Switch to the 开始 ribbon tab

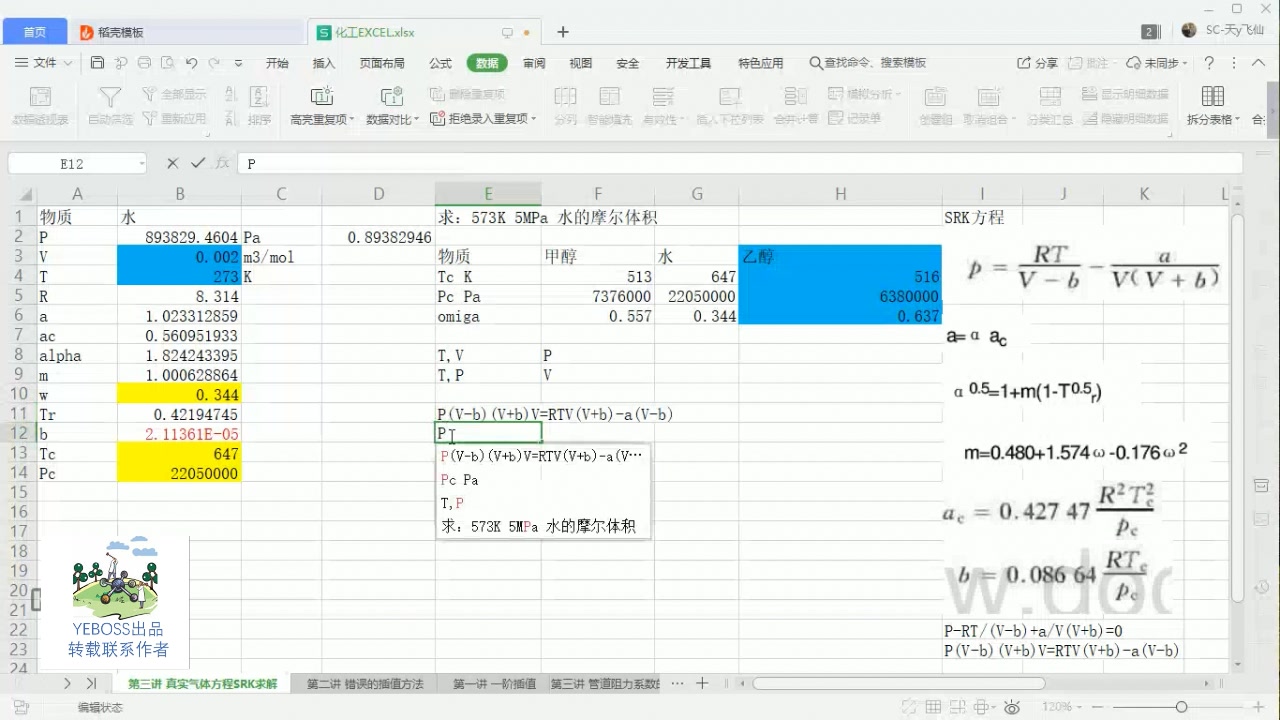[277, 63]
